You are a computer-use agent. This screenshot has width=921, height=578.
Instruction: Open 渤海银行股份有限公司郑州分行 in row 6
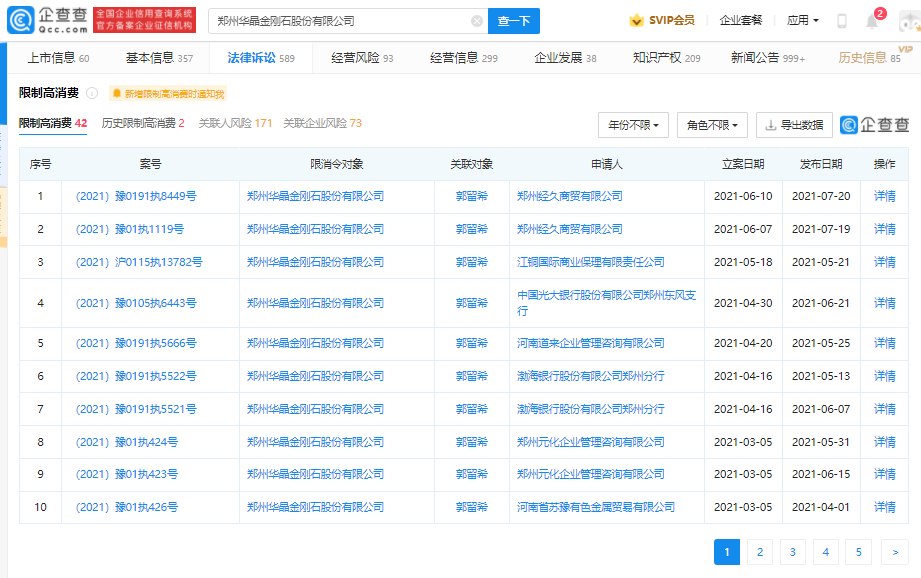pyautogui.click(x=590, y=376)
